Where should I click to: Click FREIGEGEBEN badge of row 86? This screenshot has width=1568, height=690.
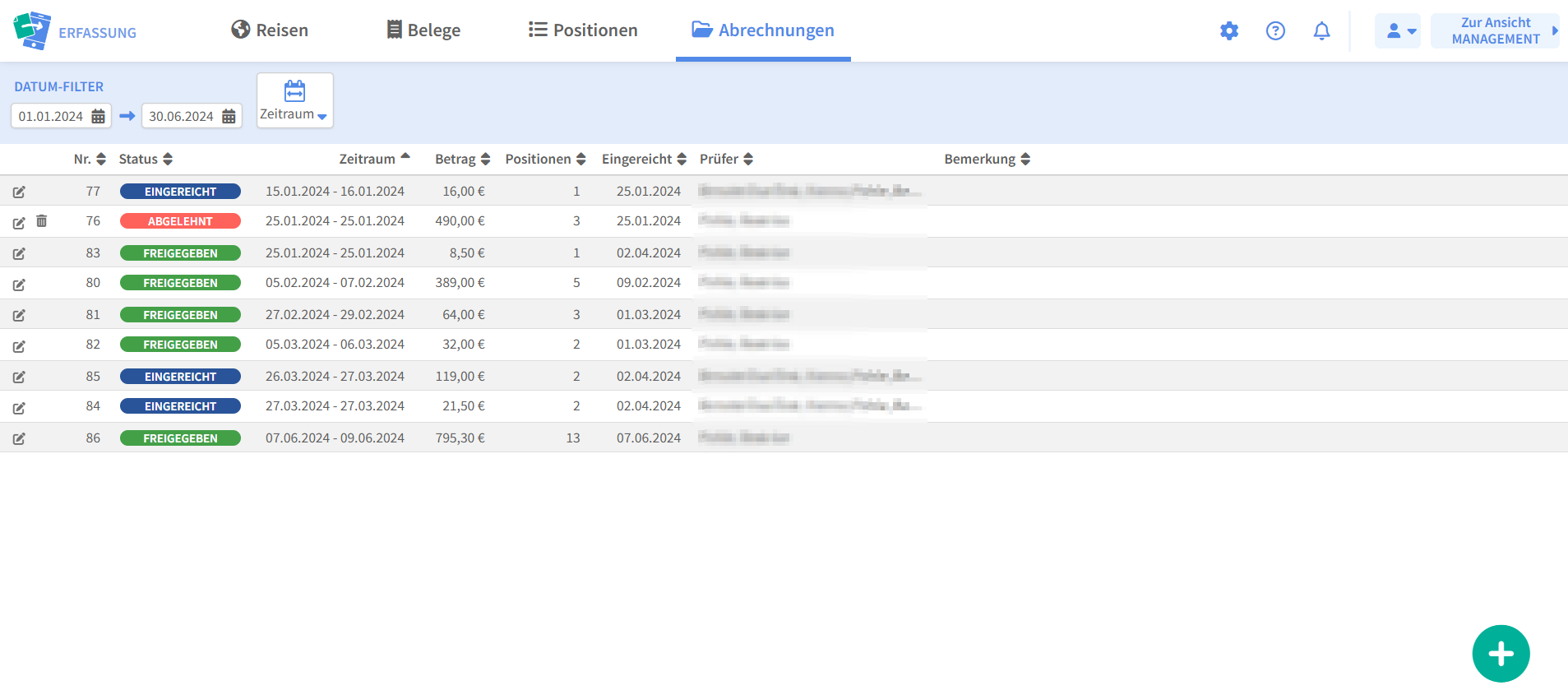coord(180,438)
